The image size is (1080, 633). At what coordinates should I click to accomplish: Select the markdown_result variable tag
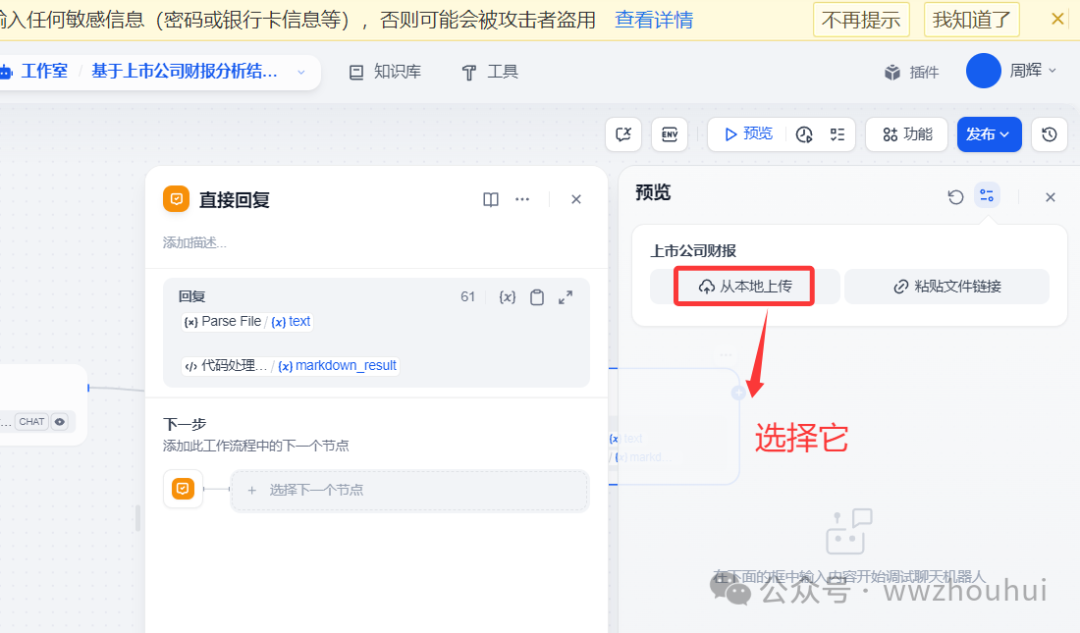[x=290, y=366]
